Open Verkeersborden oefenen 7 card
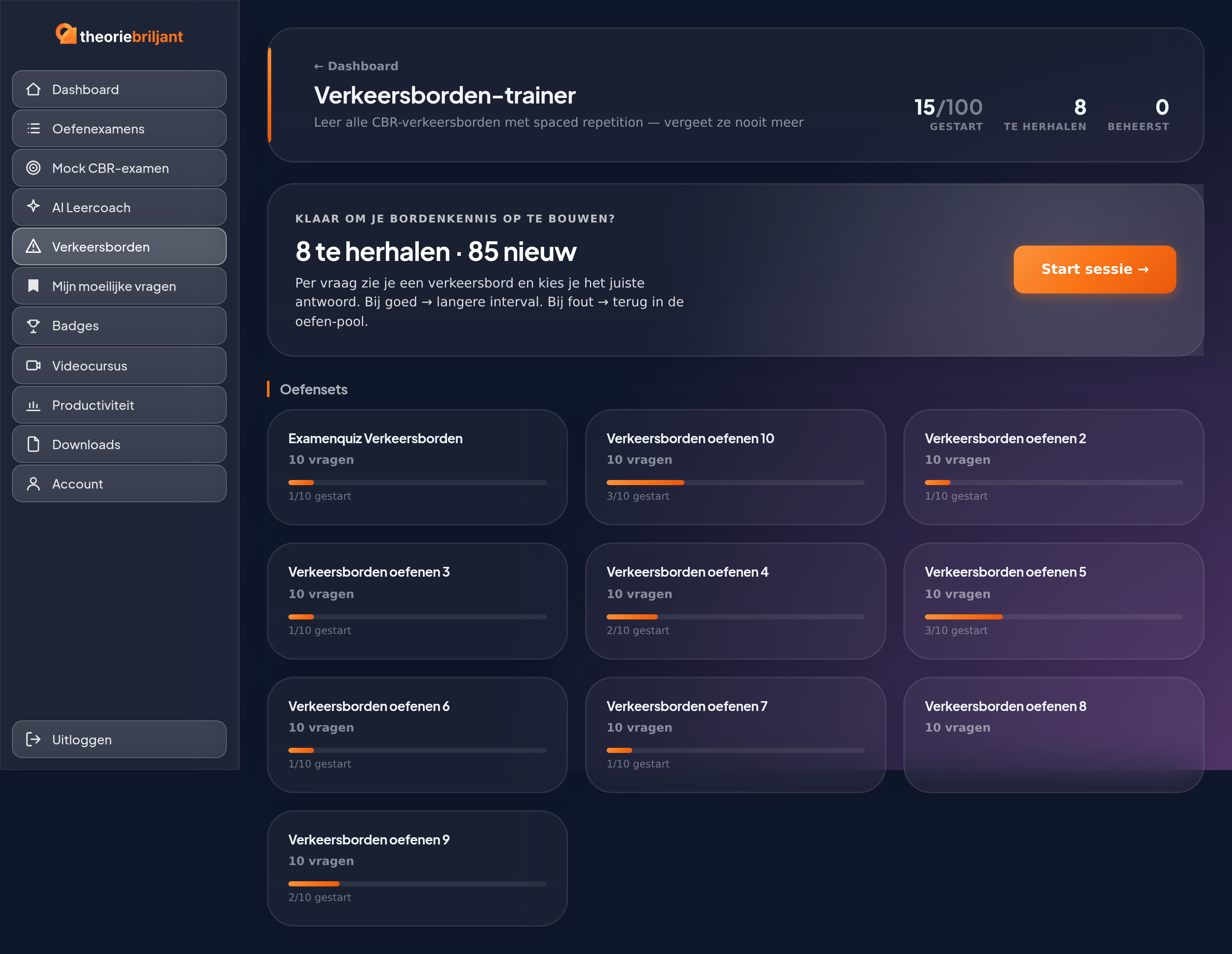Image resolution: width=1232 pixels, height=954 pixels. (736, 735)
